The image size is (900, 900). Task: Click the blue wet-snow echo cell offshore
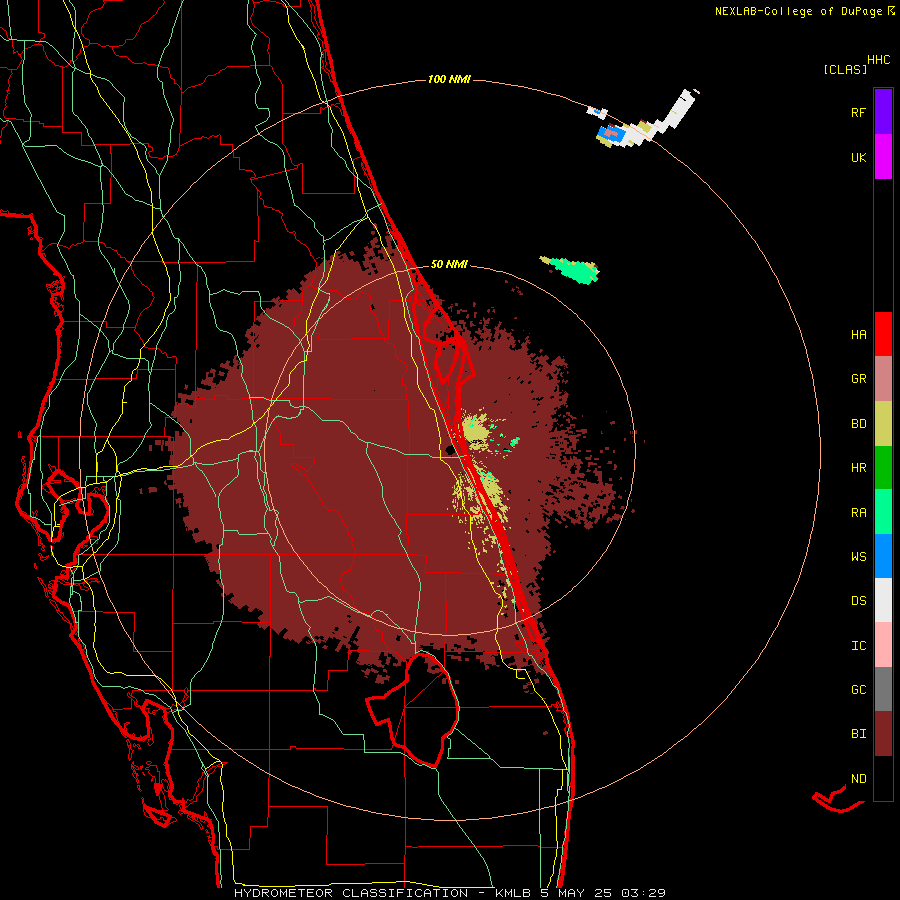pos(612,134)
